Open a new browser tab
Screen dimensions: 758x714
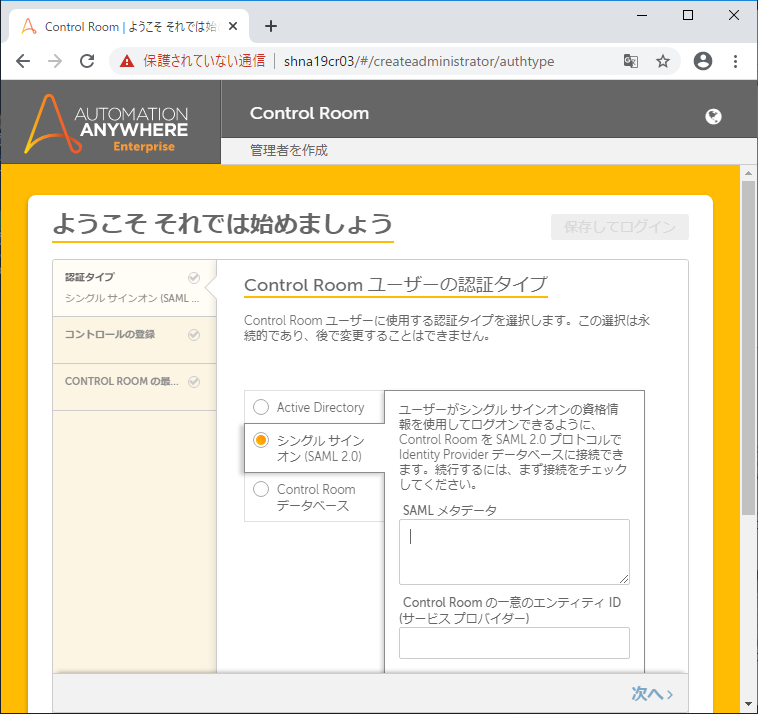coord(271,26)
